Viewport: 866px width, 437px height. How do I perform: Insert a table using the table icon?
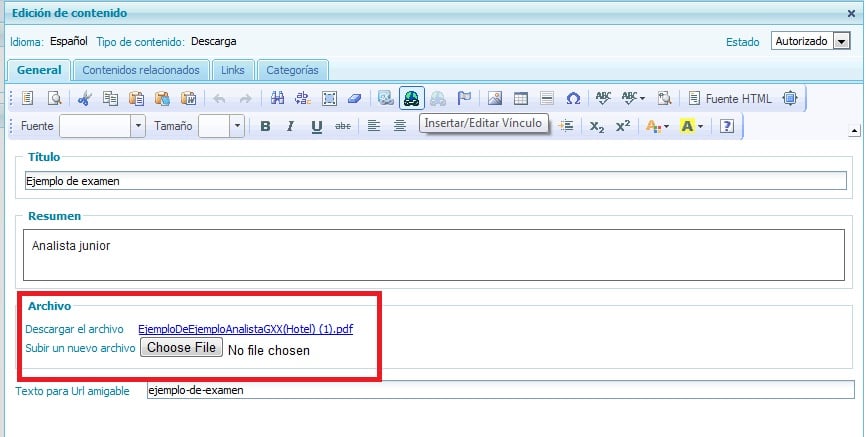point(520,98)
